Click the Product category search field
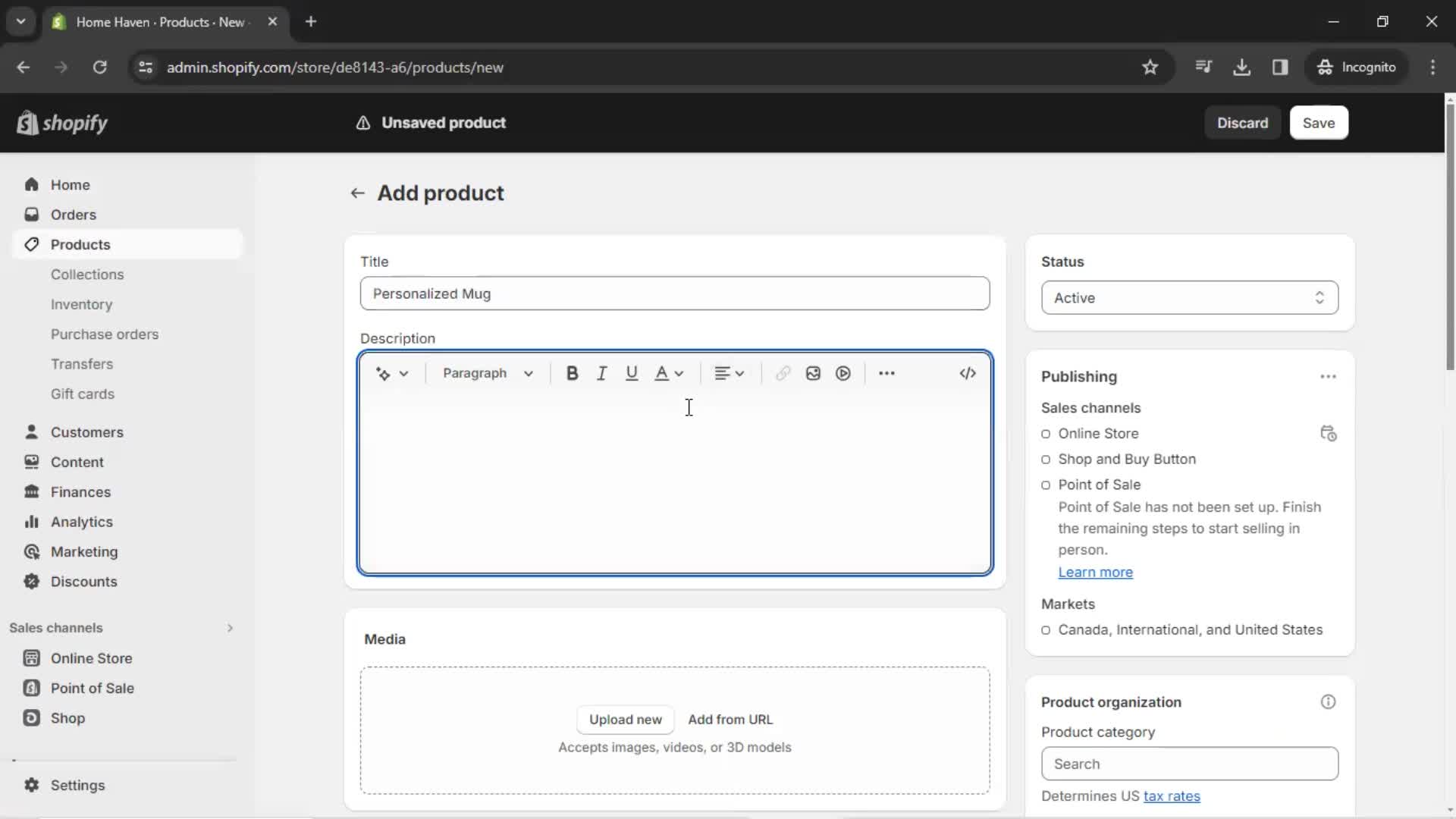1456x819 pixels. click(1188, 764)
